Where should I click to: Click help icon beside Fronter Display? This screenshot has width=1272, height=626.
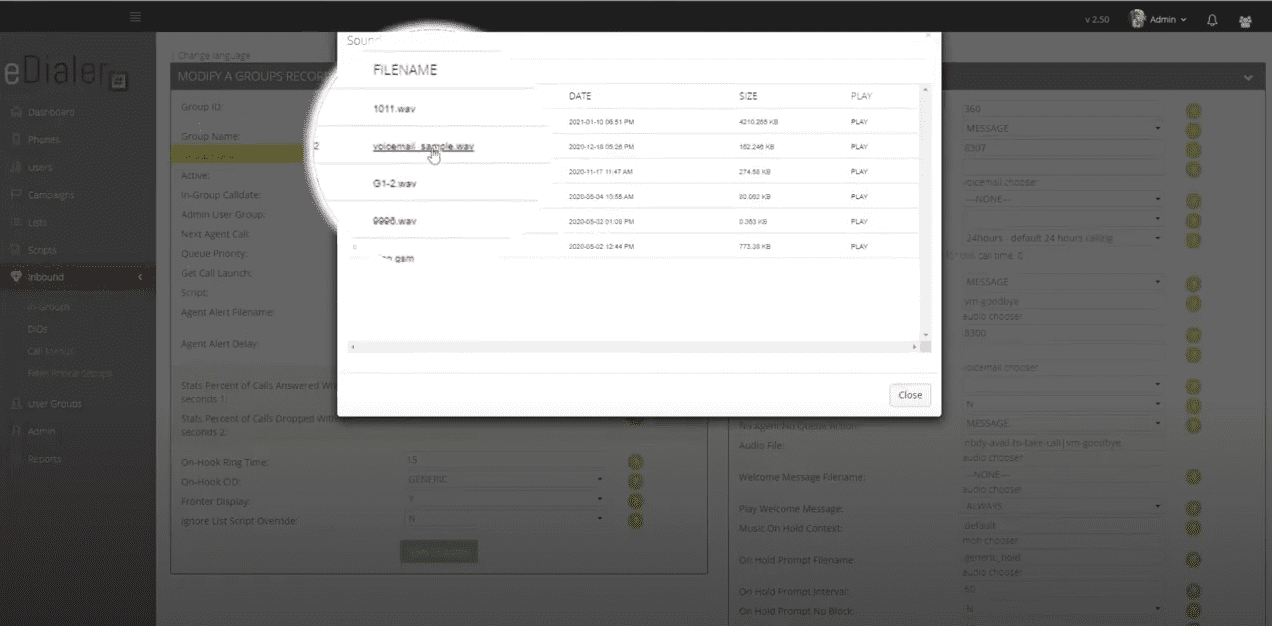click(635, 501)
